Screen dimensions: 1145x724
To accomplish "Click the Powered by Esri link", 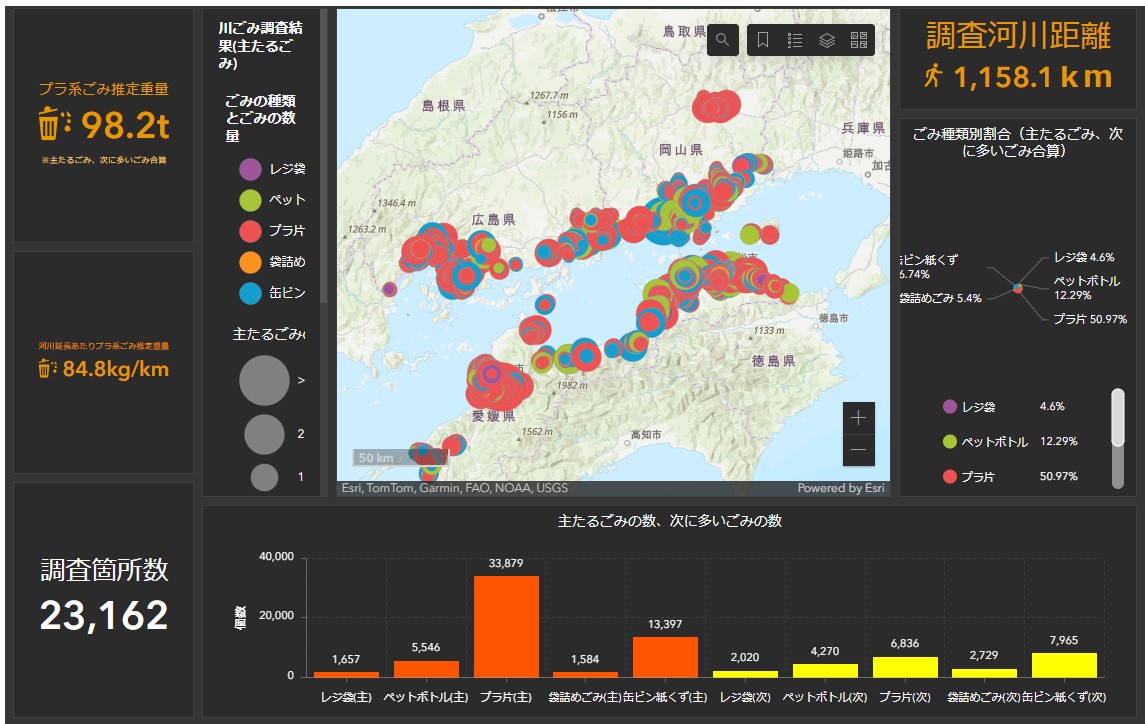I will (840, 488).
